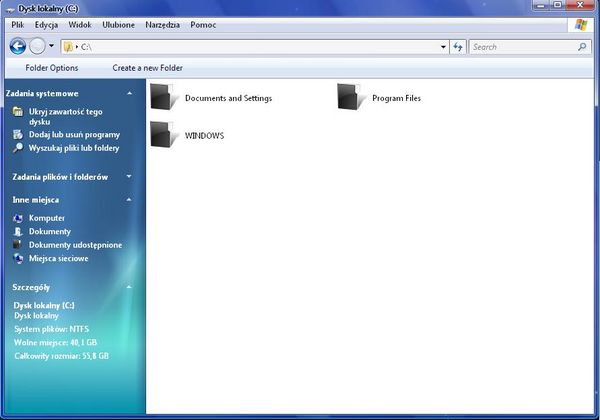
Task: Click the Folder Options toolbar button
Action: point(51,68)
